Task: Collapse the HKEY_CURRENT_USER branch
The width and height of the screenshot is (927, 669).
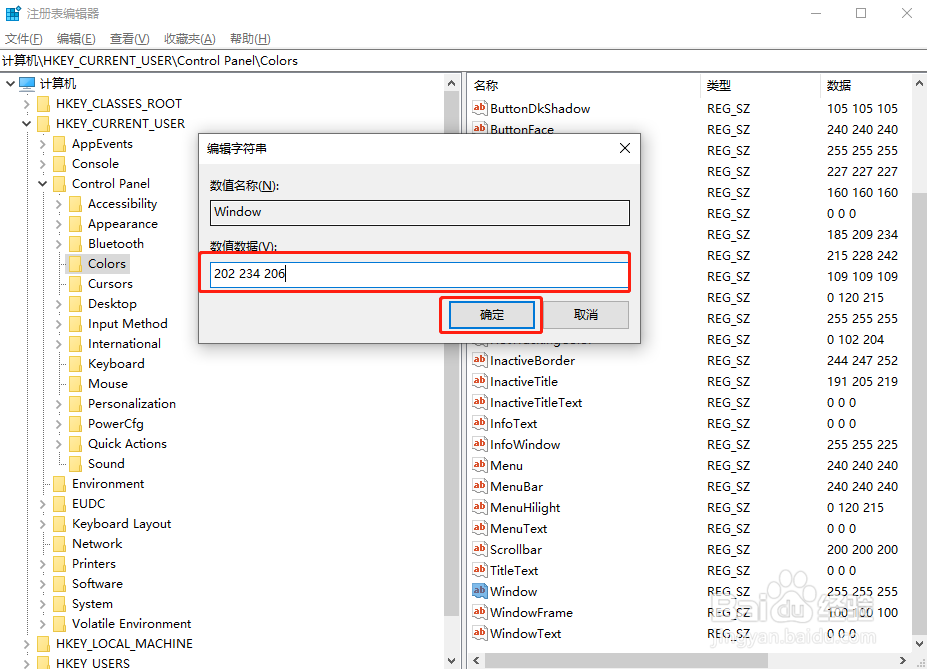Action: coord(26,124)
